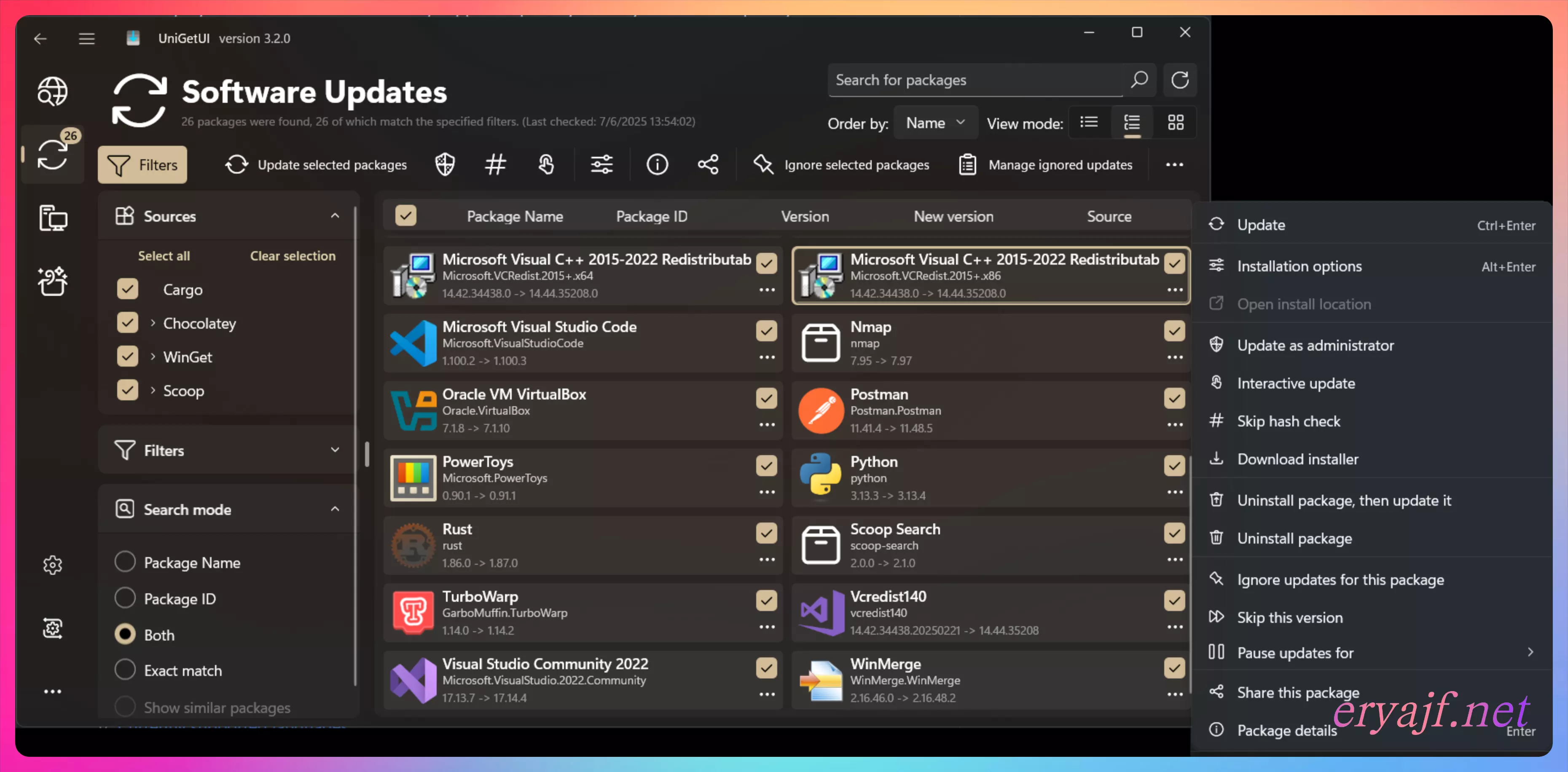Open Software Updates sidebar icon with badge 26
Screen dimensions: 1568x772
pyautogui.click(x=52, y=155)
